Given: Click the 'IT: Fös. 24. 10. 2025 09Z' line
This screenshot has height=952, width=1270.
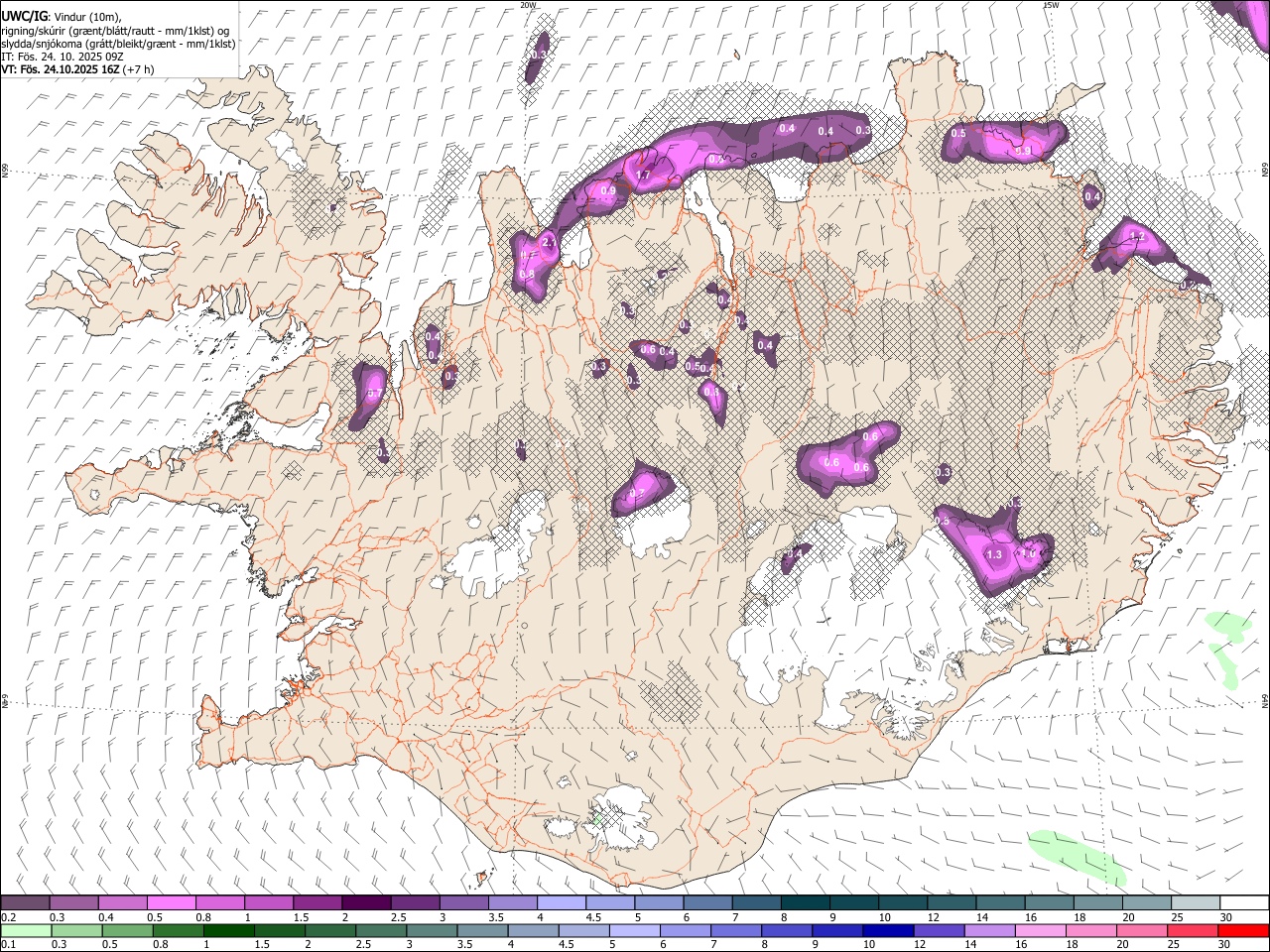Looking at the screenshot, I should point(63,57).
